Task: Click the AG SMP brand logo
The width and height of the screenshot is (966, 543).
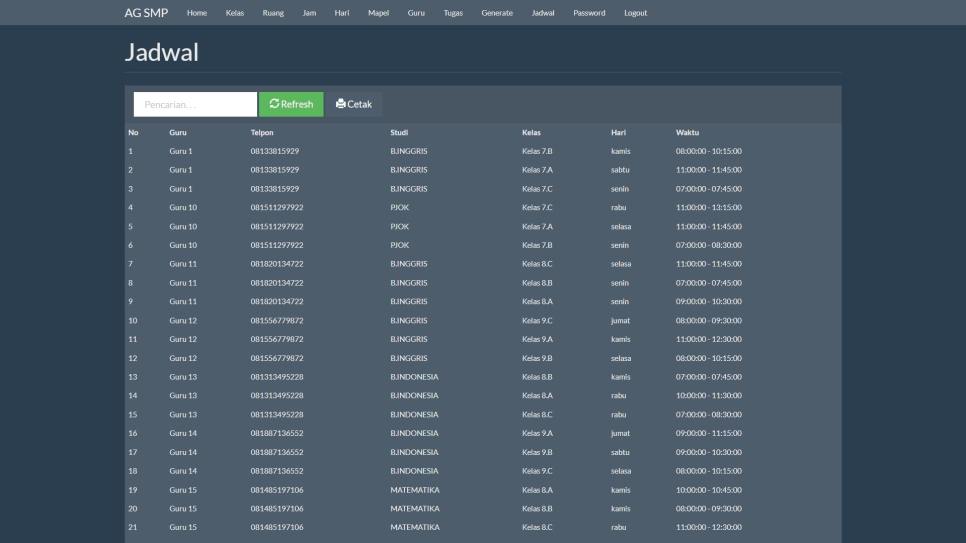Action: (146, 13)
